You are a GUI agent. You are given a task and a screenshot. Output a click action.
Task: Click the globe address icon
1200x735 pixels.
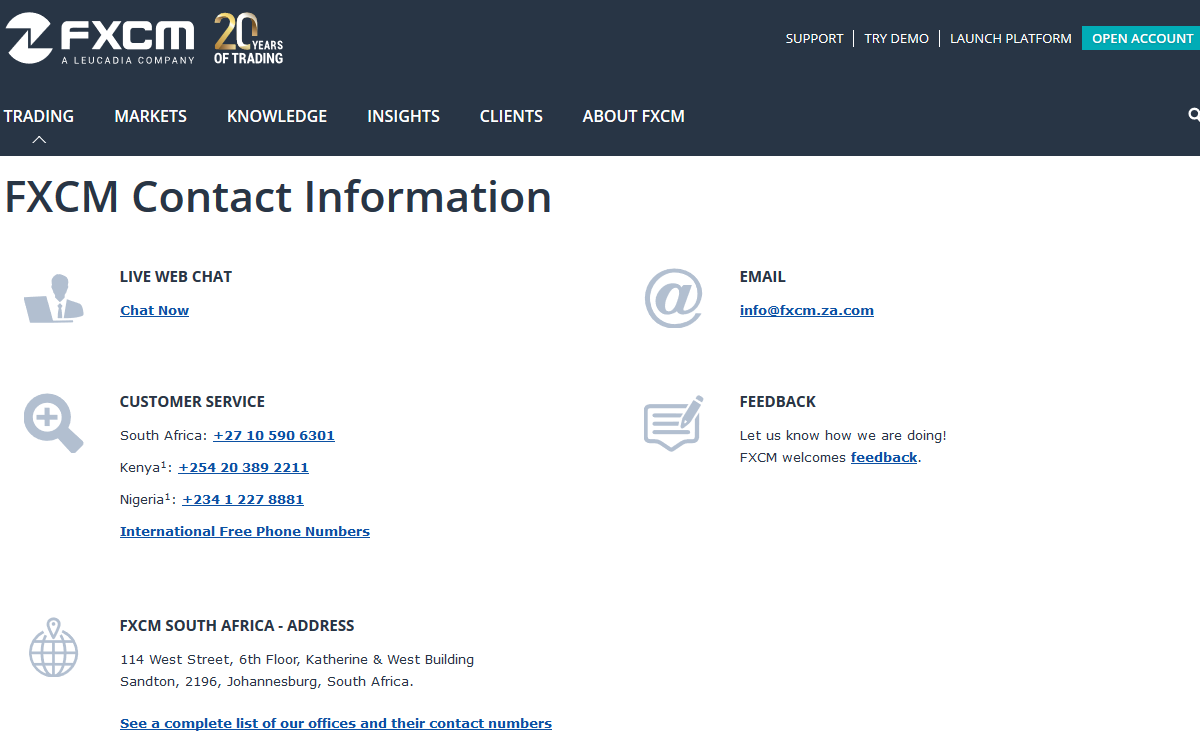click(53, 647)
